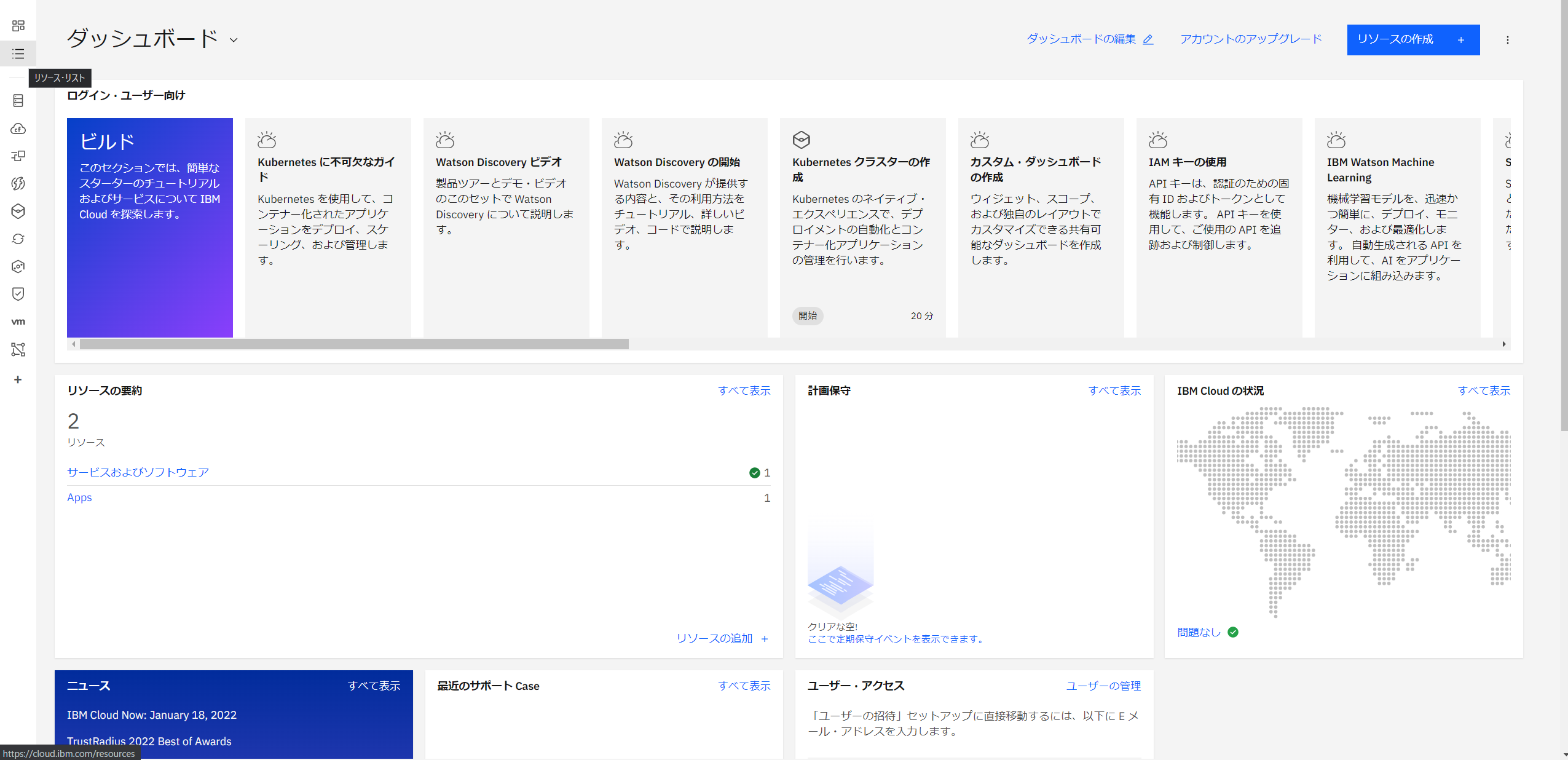1568x760 pixels.
Task: Click the リソースの作成 button
Action: (1412, 39)
